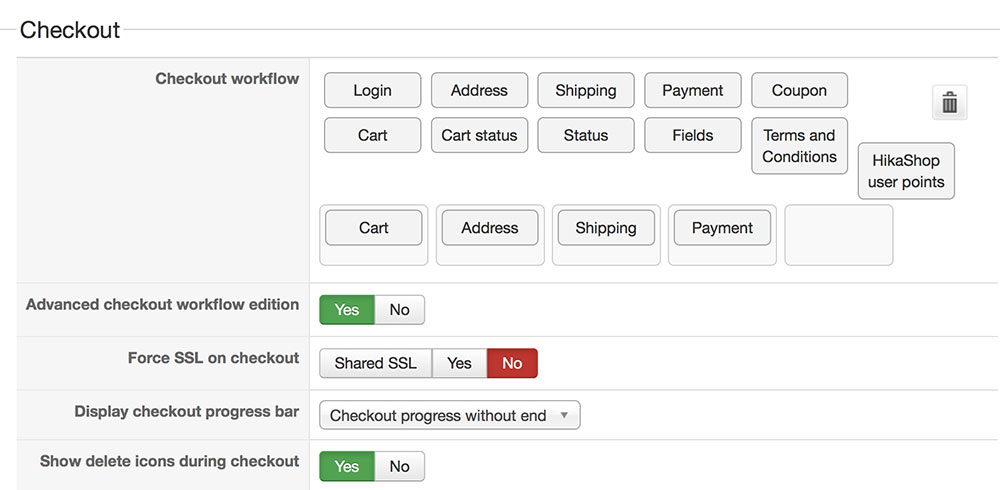Click the red No for Force SSL
Viewport: 1000px width, 490px height.
coord(512,363)
